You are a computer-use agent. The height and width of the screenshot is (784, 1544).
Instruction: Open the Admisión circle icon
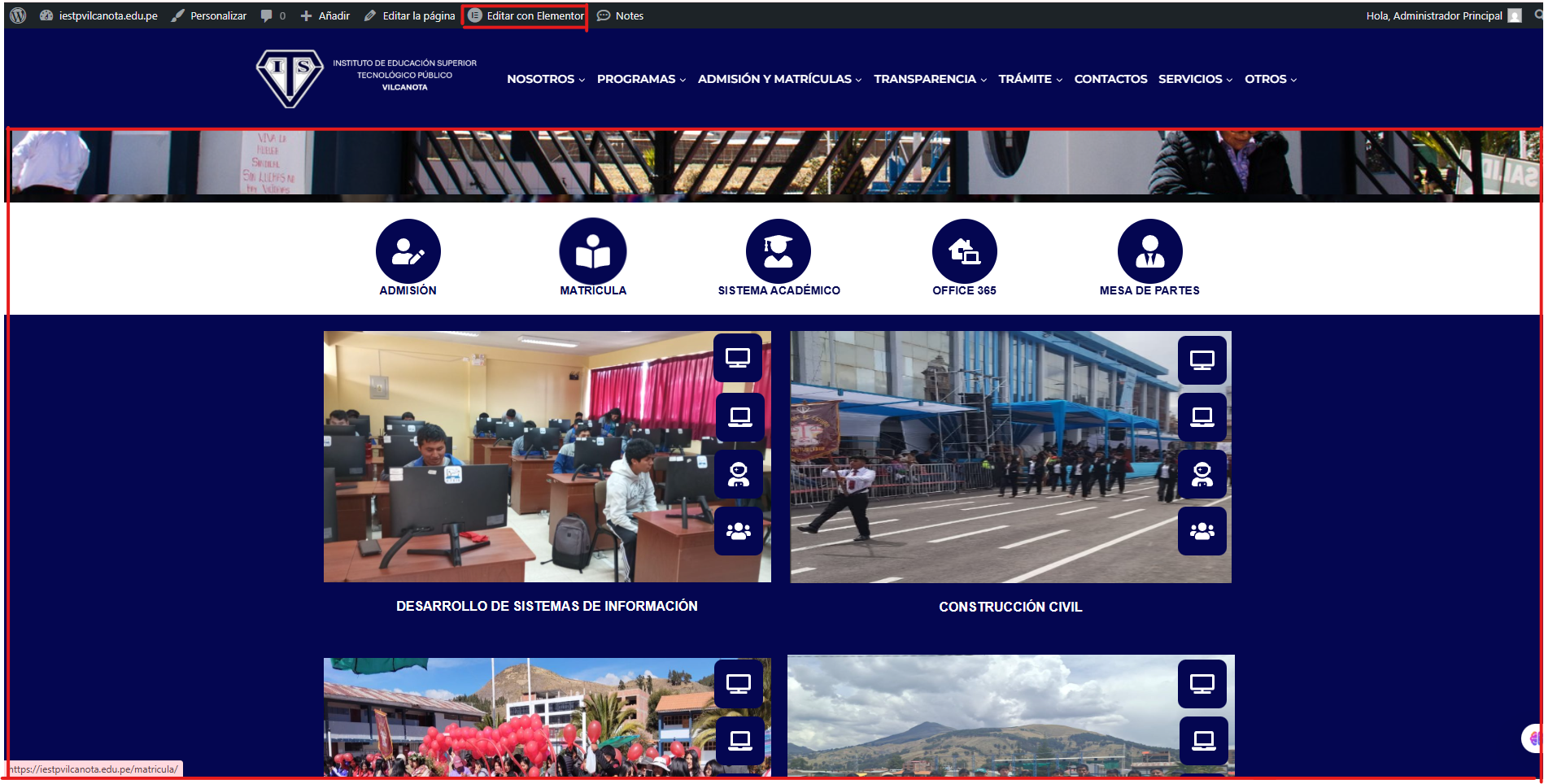tap(408, 252)
